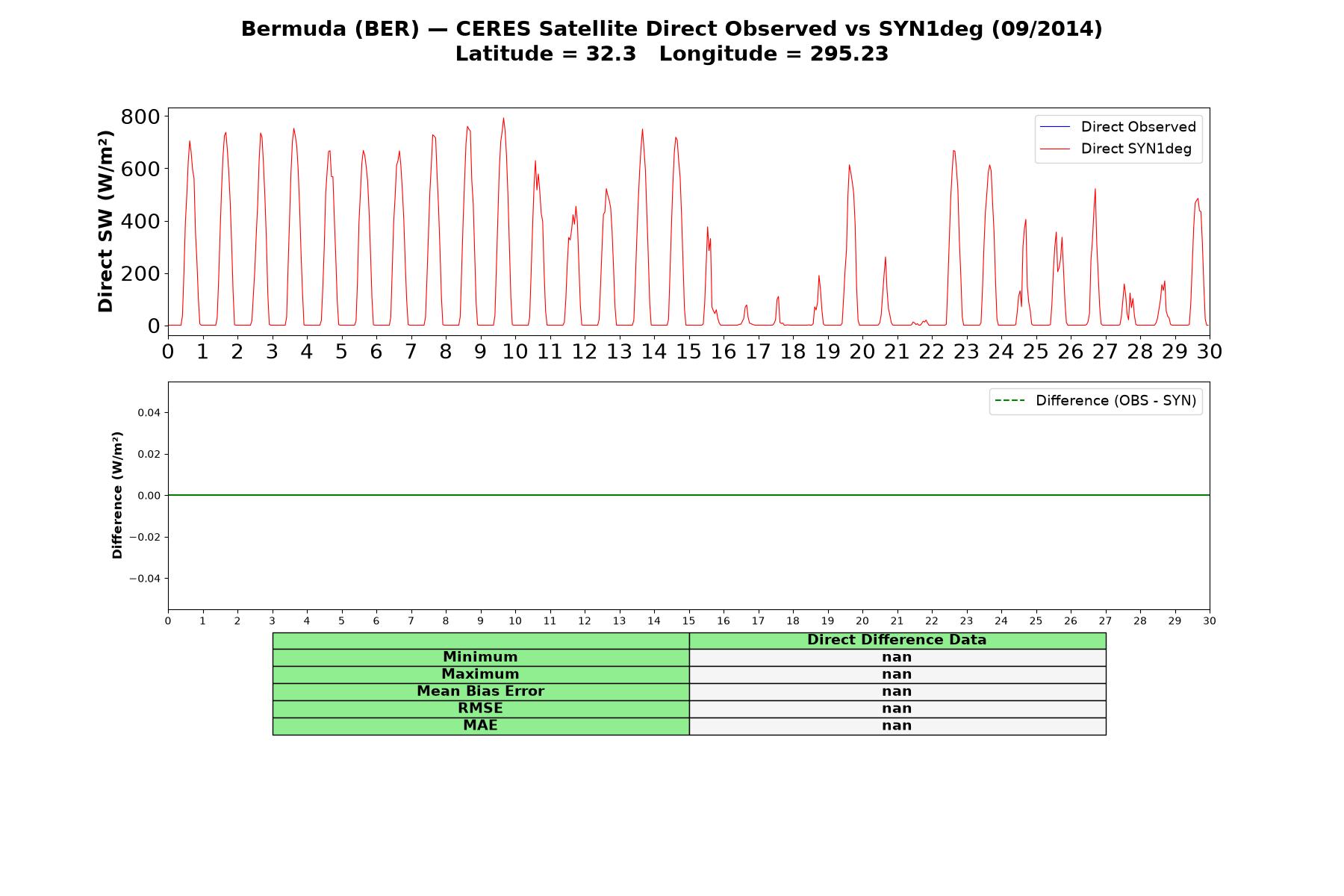1344x896 pixels.
Task: Click the 800 tick on upper y-axis
Action: coord(140,116)
